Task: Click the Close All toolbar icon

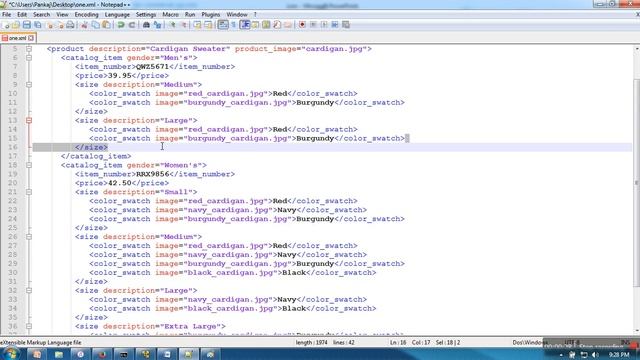Action: (x=60, y=25)
